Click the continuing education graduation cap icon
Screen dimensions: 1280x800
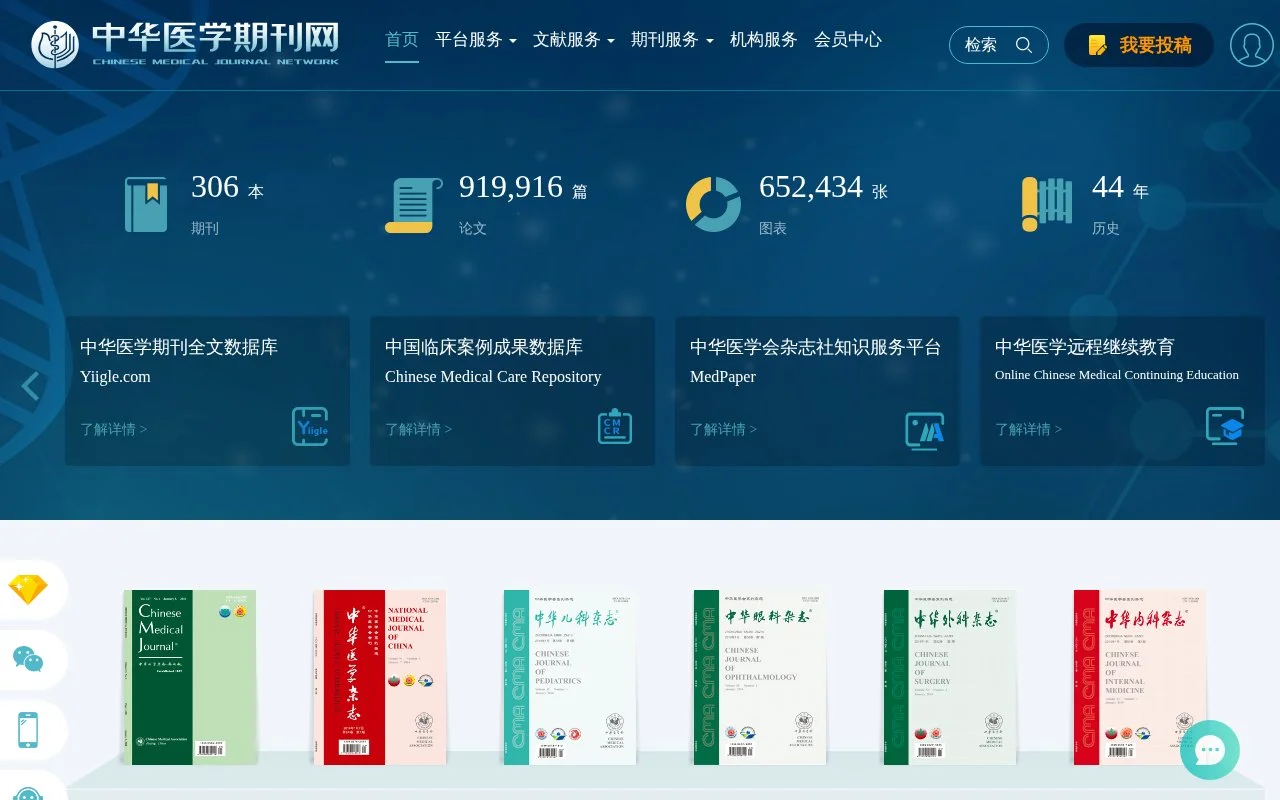[1225, 425]
